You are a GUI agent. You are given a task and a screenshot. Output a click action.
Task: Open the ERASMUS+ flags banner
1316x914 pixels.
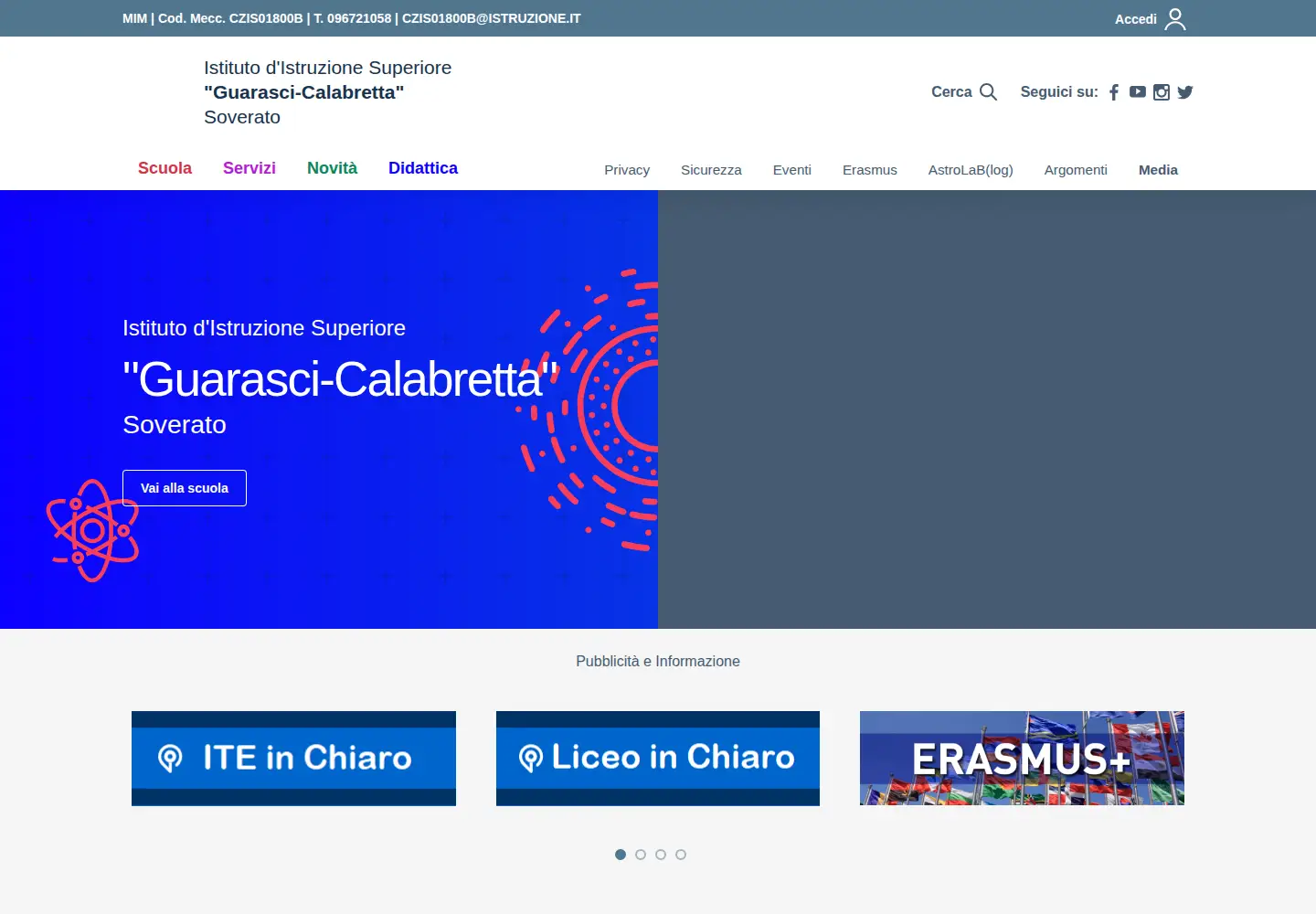(1022, 759)
